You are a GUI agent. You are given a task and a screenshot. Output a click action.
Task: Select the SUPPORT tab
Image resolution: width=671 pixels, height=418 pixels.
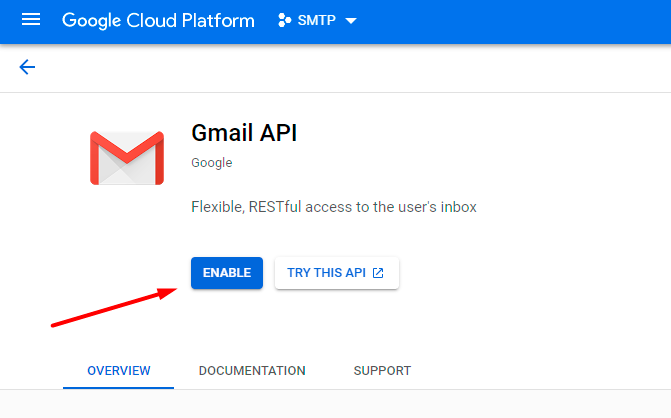(x=382, y=371)
